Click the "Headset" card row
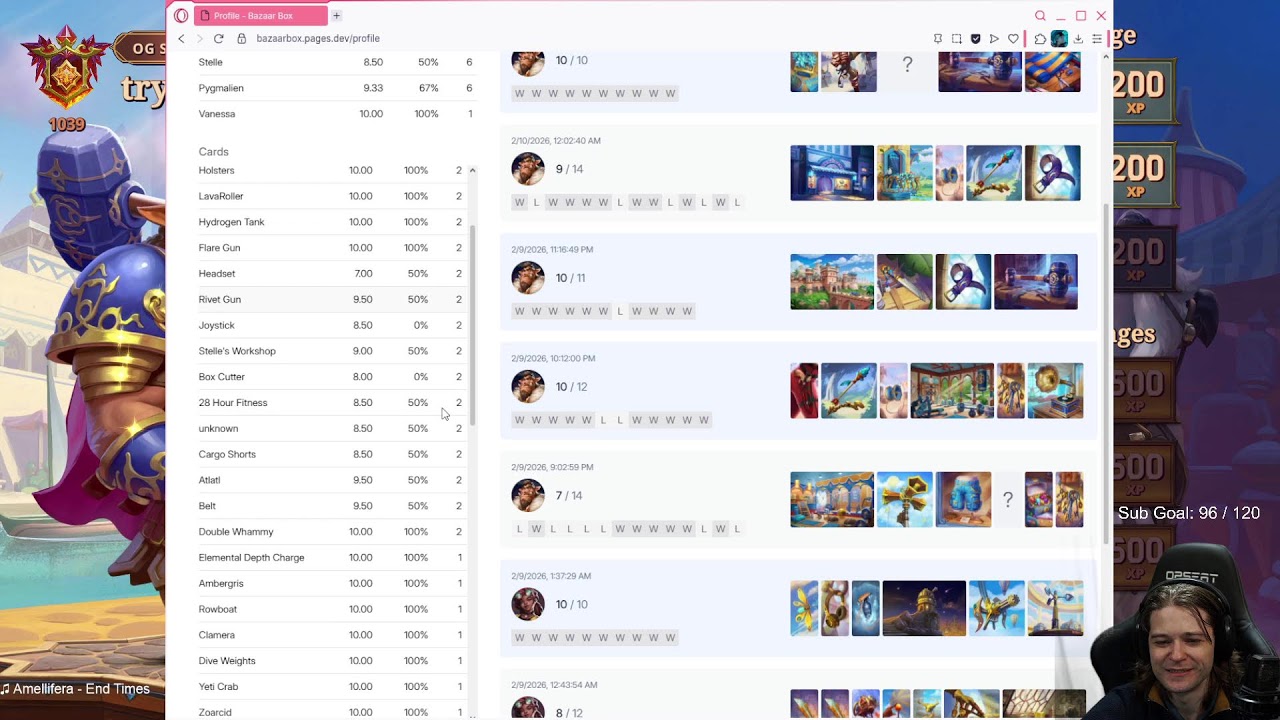 pos(331,274)
